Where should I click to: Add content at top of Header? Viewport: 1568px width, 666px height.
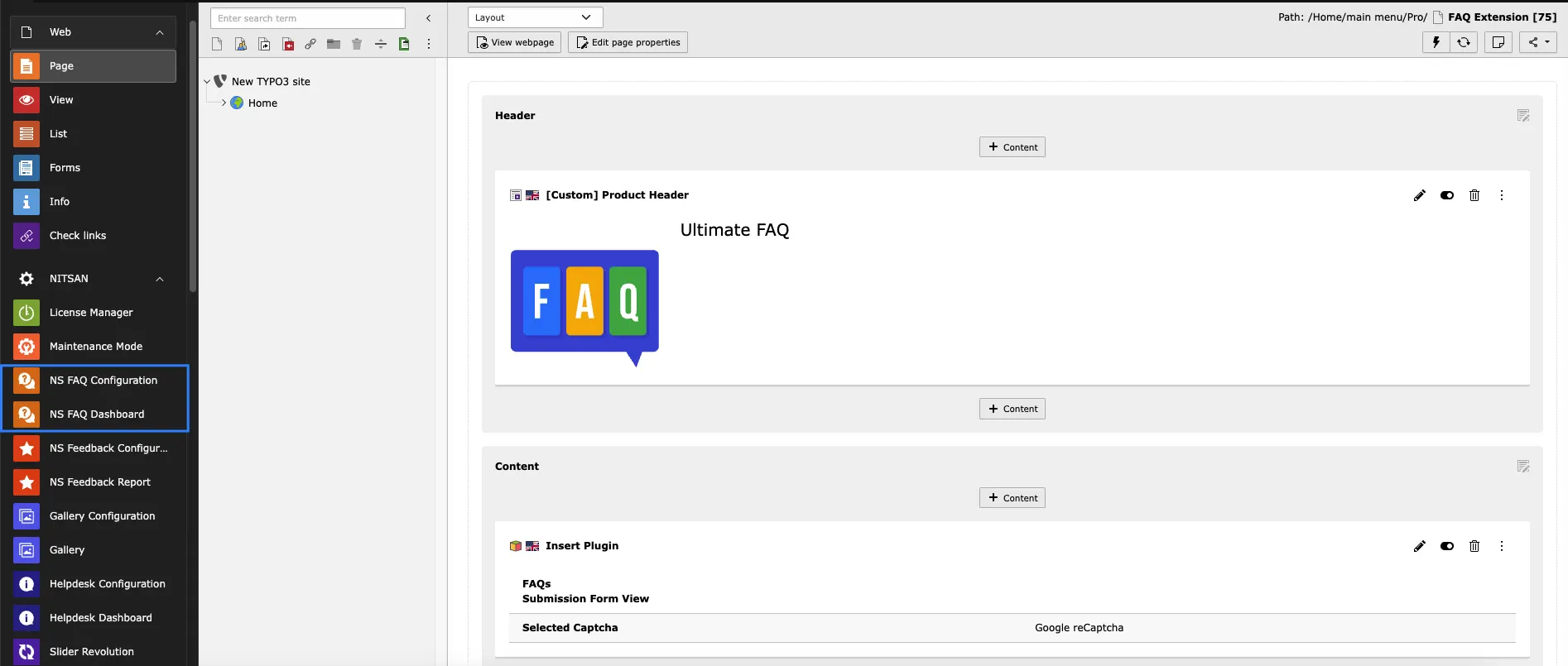coord(1012,147)
